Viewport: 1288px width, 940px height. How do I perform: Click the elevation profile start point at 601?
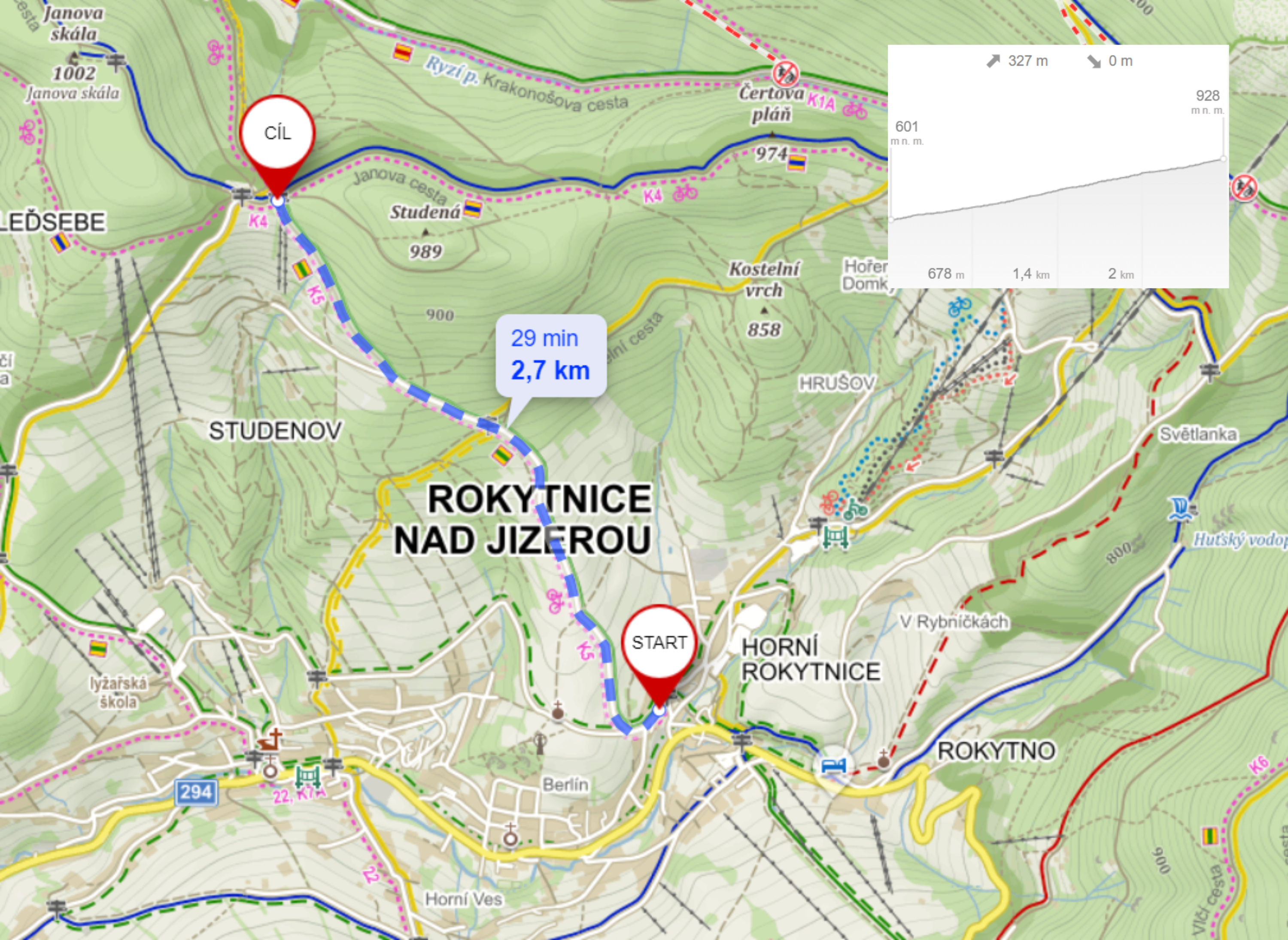click(892, 218)
